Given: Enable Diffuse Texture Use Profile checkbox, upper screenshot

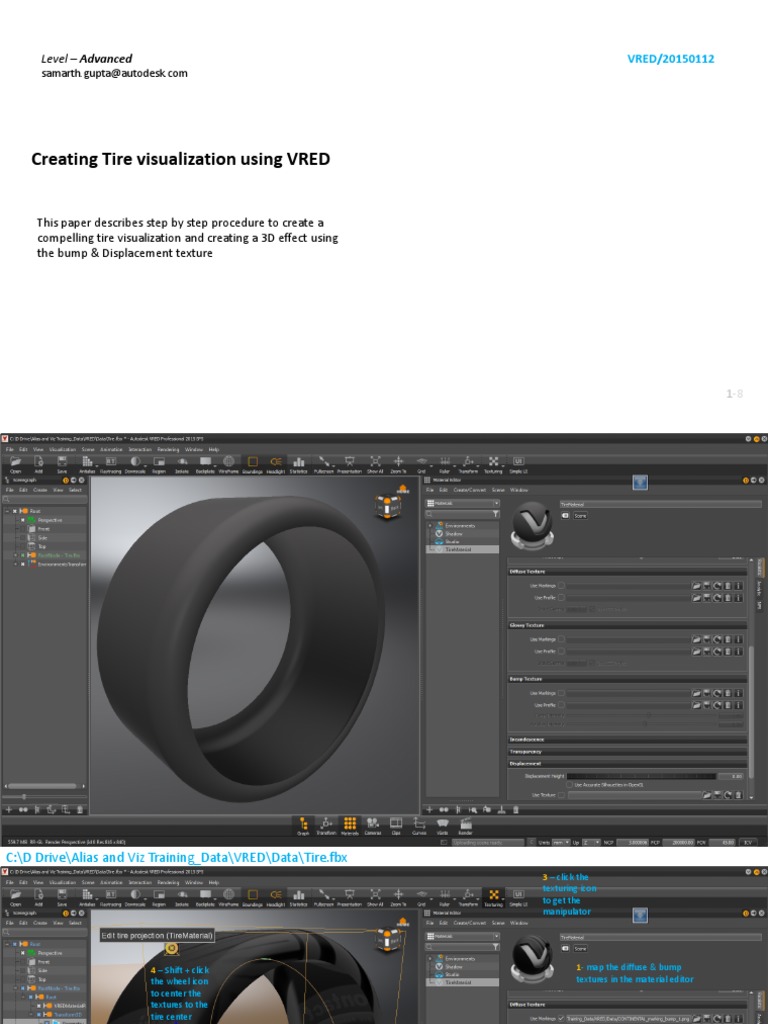Looking at the screenshot, I should pyautogui.click(x=561, y=598).
